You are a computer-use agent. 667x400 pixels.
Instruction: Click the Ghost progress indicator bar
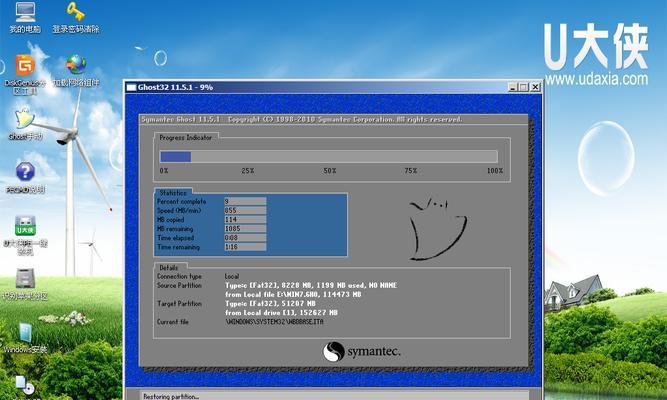(x=328, y=157)
